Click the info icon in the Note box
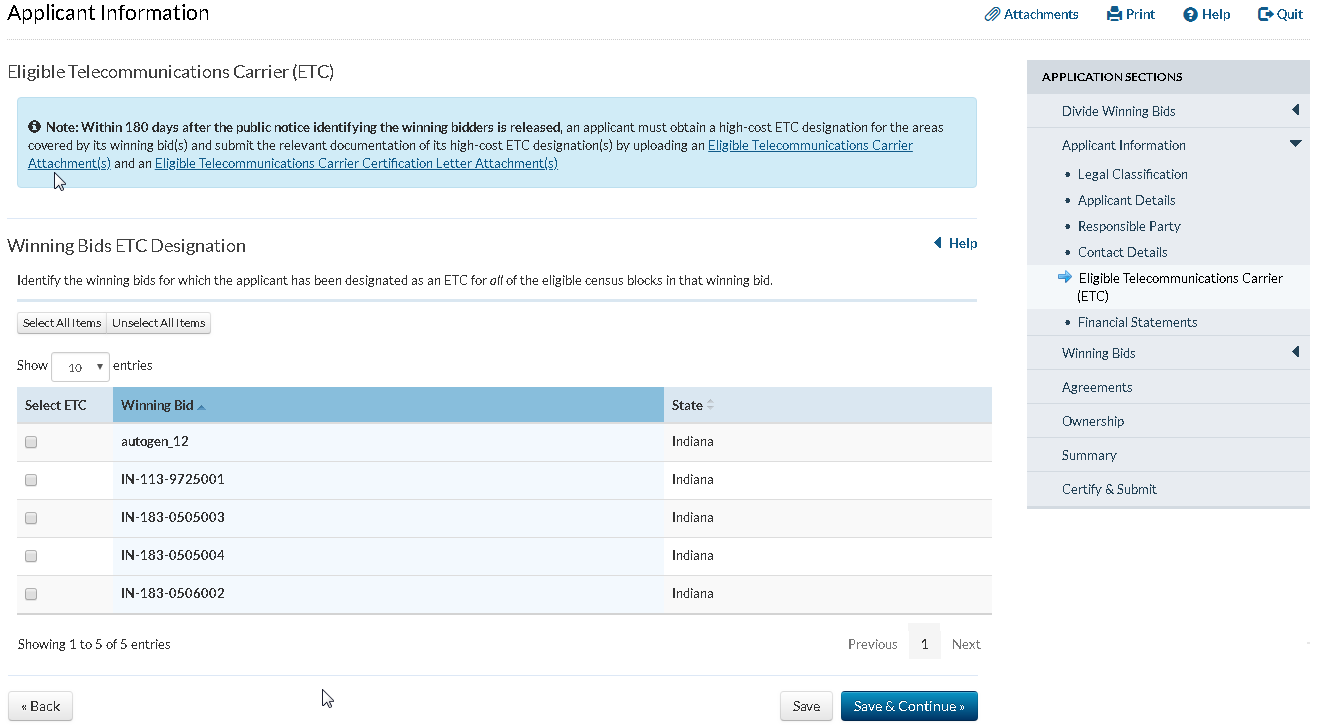This screenshot has height=727, width=1319. (34, 127)
